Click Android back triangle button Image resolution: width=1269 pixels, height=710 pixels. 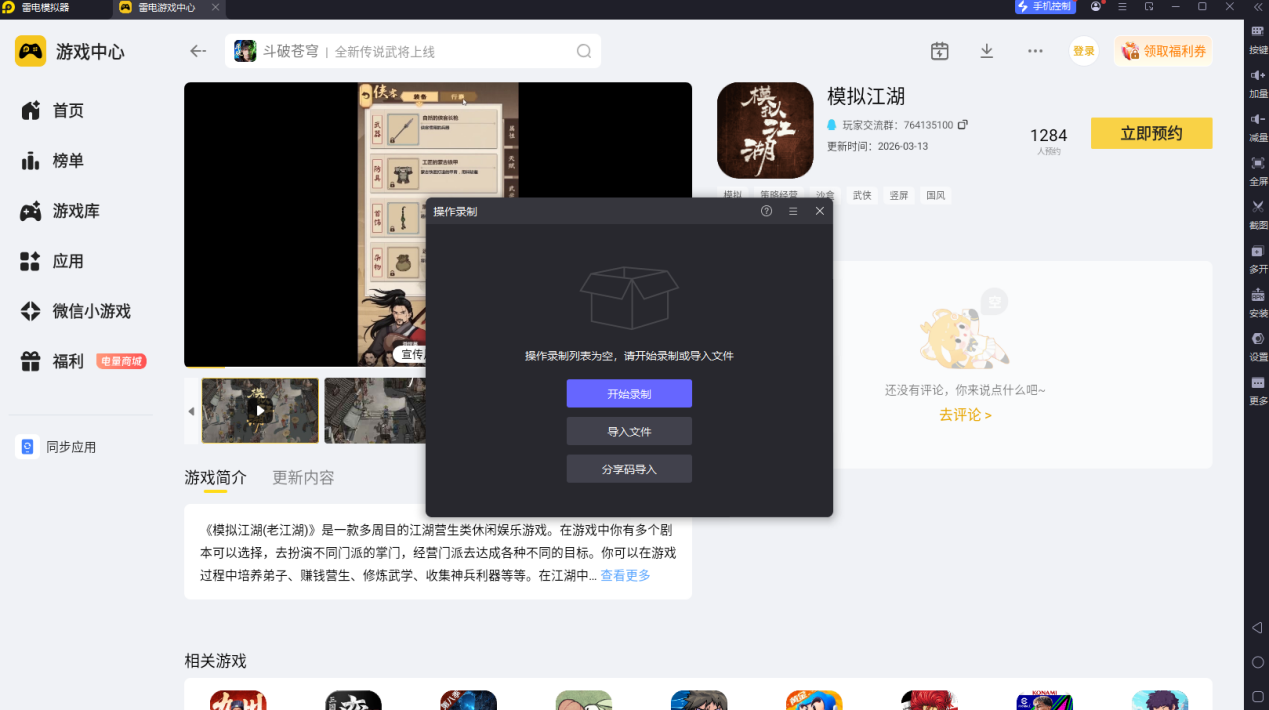tap(1258, 628)
